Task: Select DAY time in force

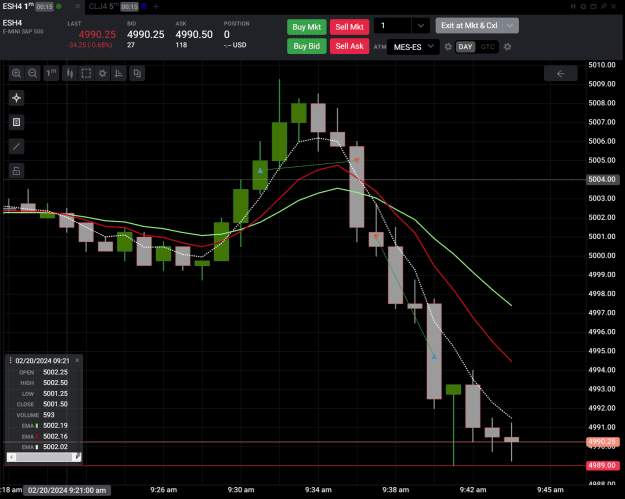Action: coord(465,47)
